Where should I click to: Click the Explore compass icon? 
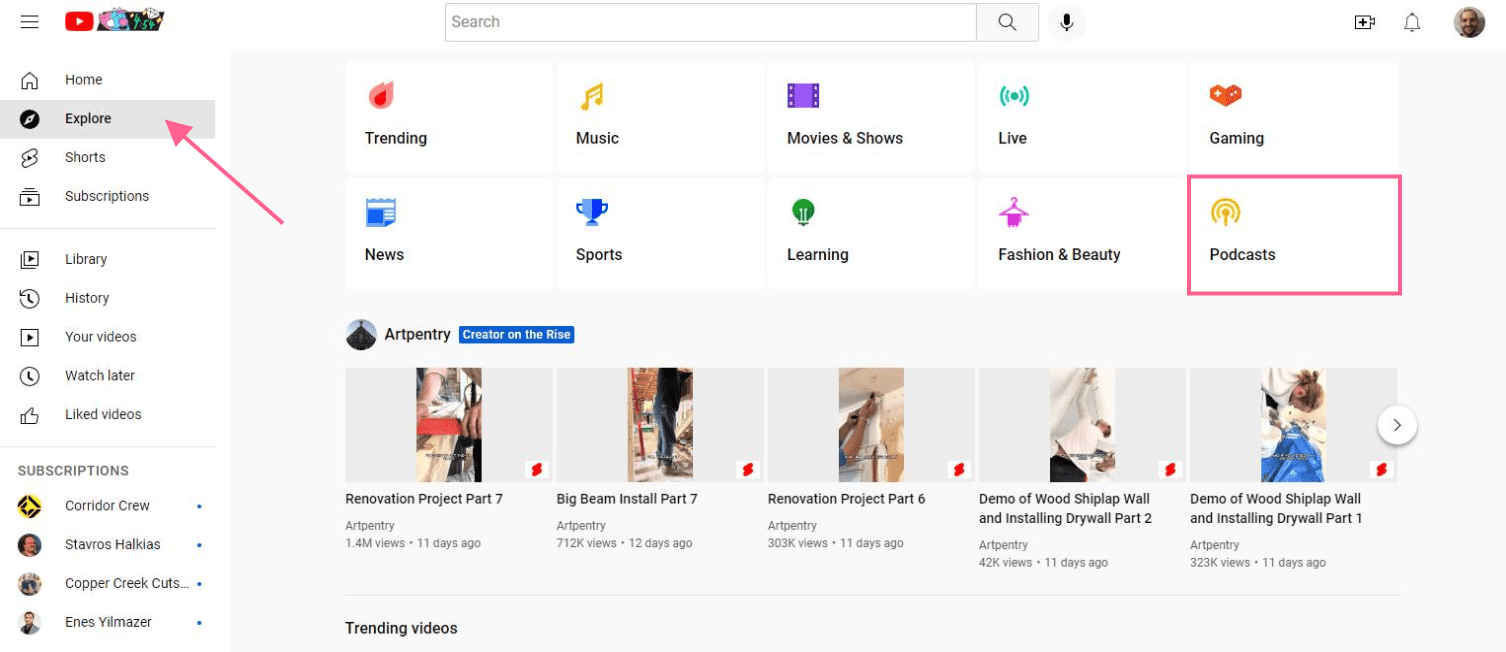[30, 119]
